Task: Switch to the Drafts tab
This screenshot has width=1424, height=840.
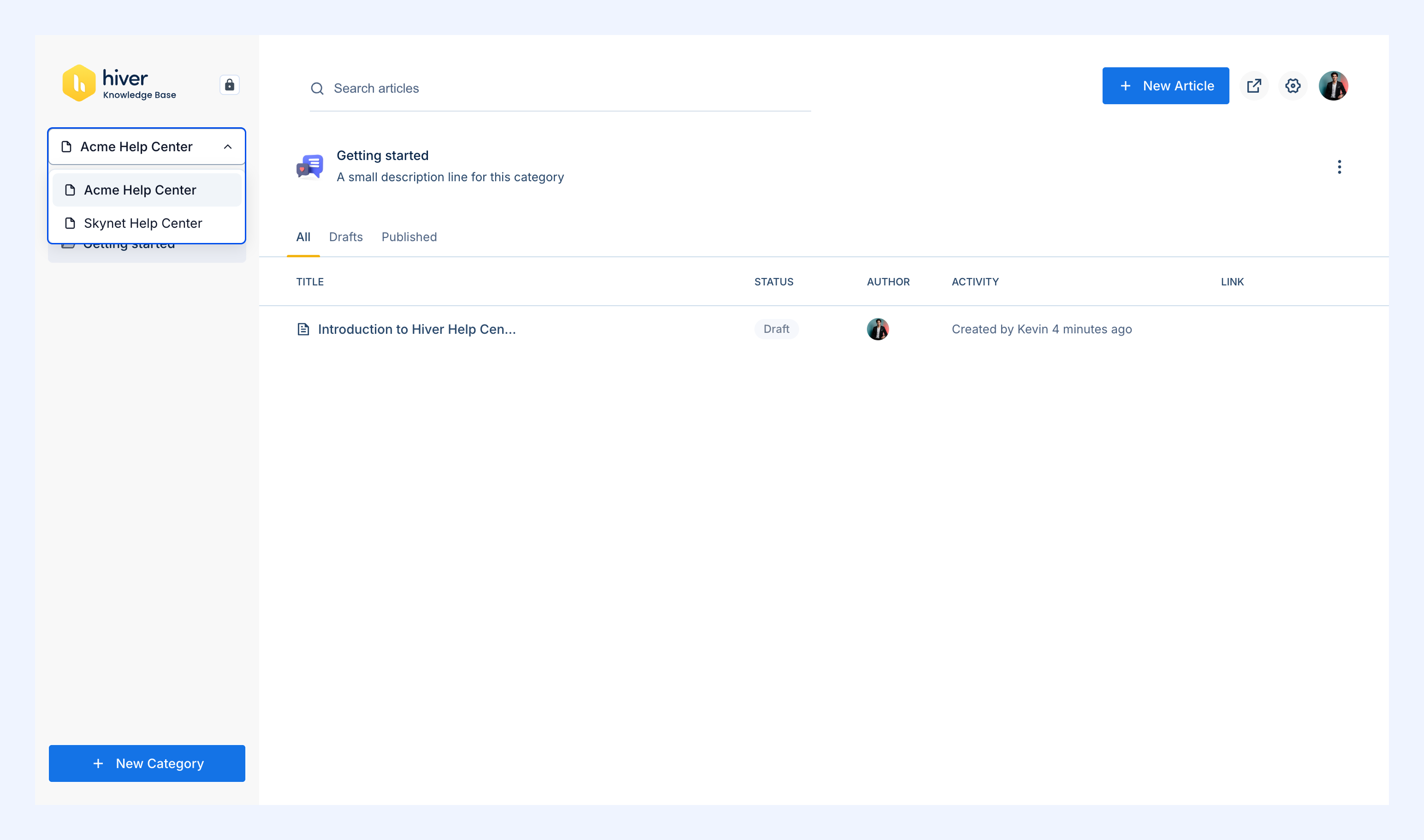Action: coord(346,237)
